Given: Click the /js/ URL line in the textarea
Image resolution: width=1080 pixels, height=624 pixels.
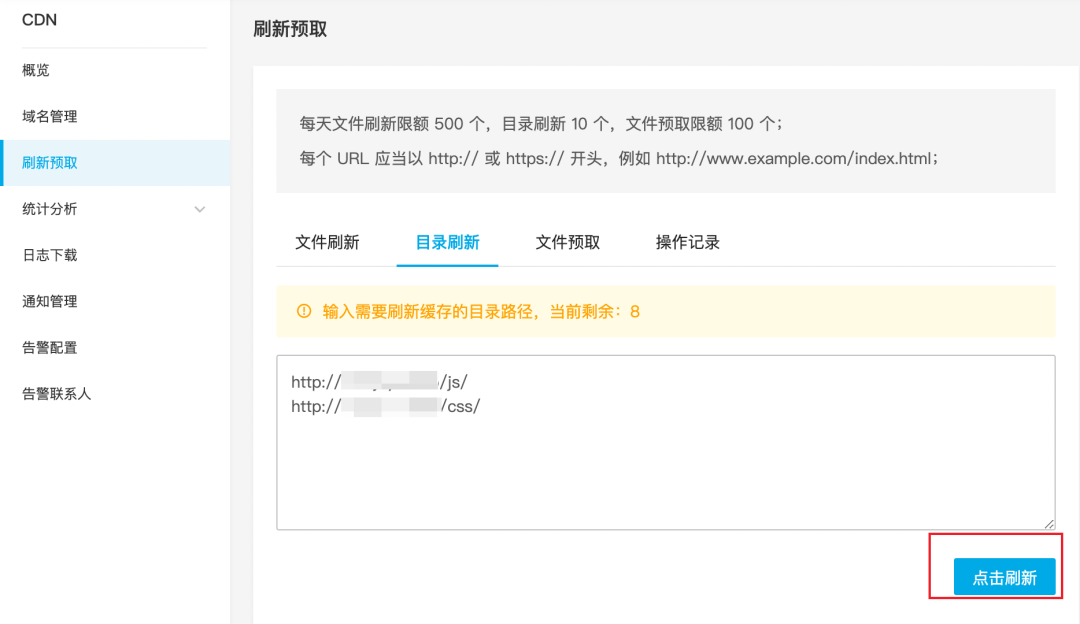Looking at the screenshot, I should pyautogui.click(x=379, y=381).
